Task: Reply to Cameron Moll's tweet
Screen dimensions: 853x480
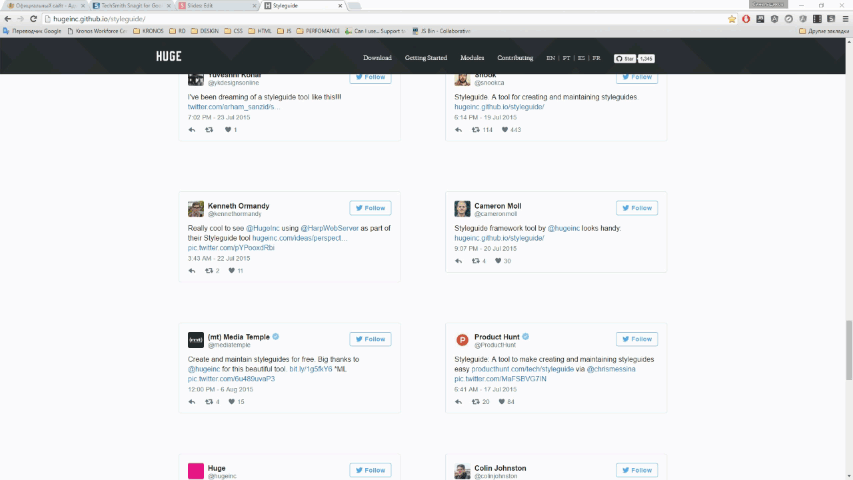Action: point(458,261)
